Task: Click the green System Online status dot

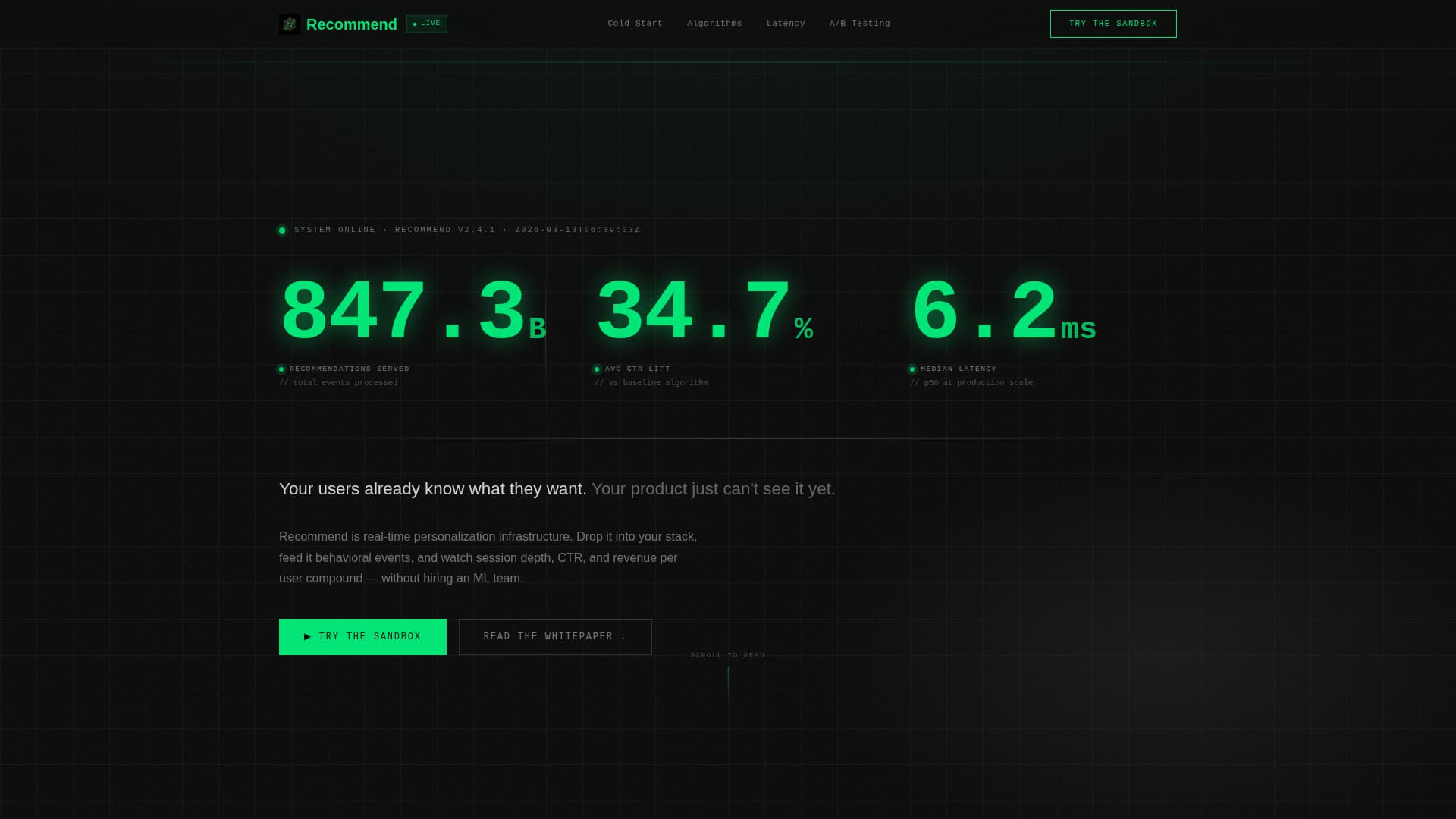Action: (x=282, y=231)
